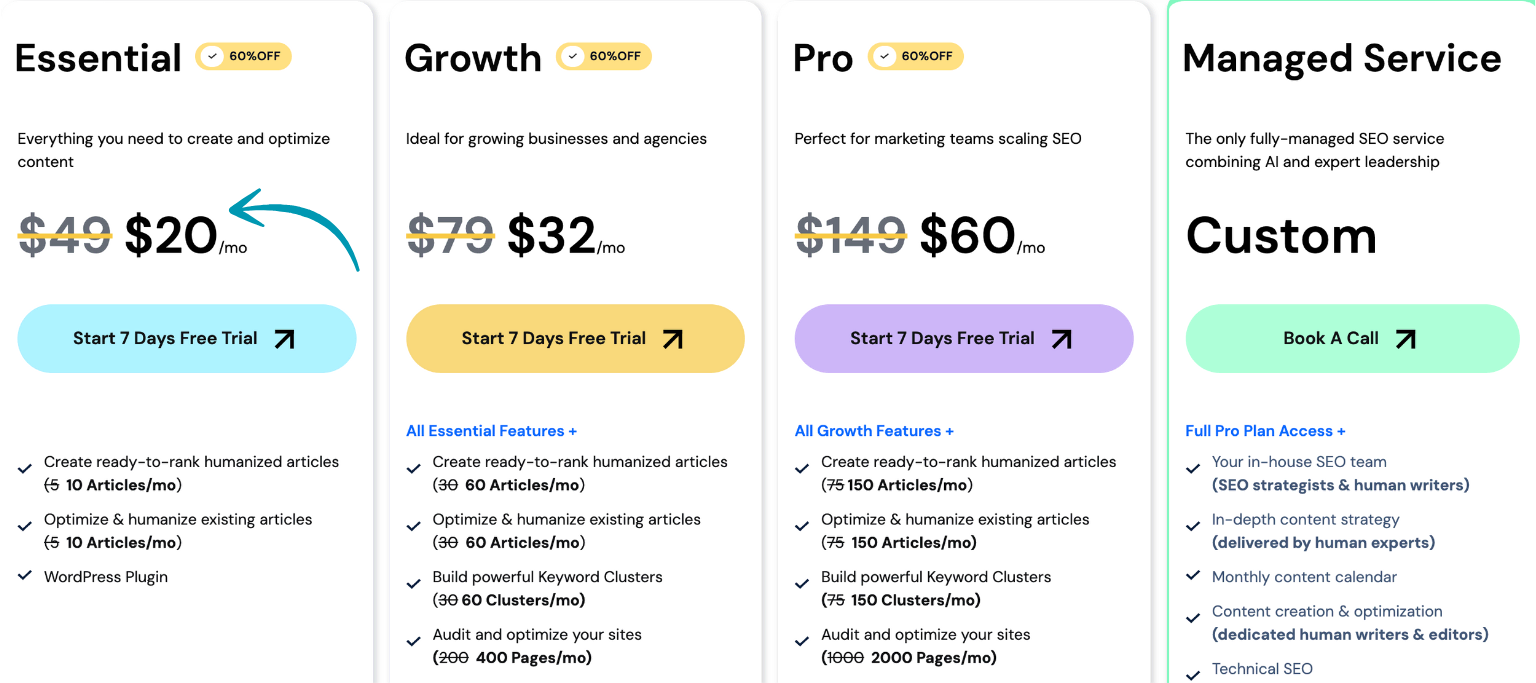Image resolution: width=1536 pixels, height=683 pixels.
Task: Click the Essential 60%OFF badge check icon
Action: coord(212,56)
